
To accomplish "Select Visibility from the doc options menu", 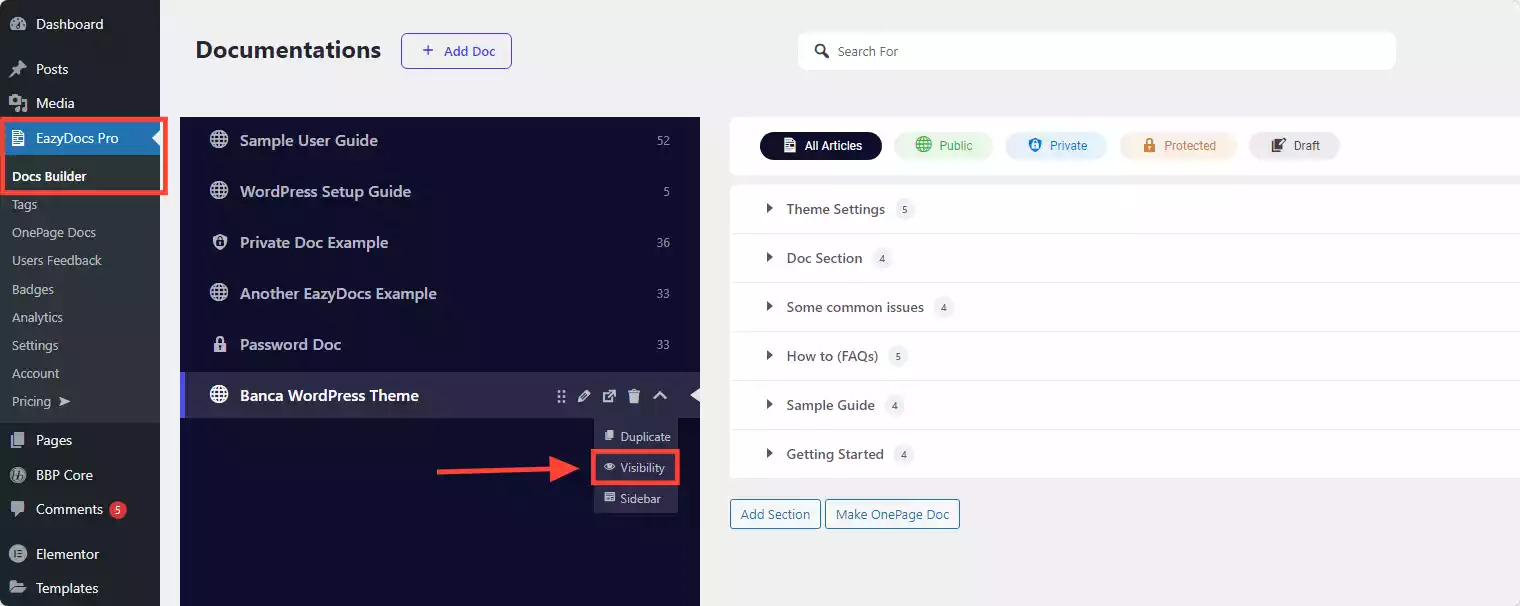I will tap(636, 468).
